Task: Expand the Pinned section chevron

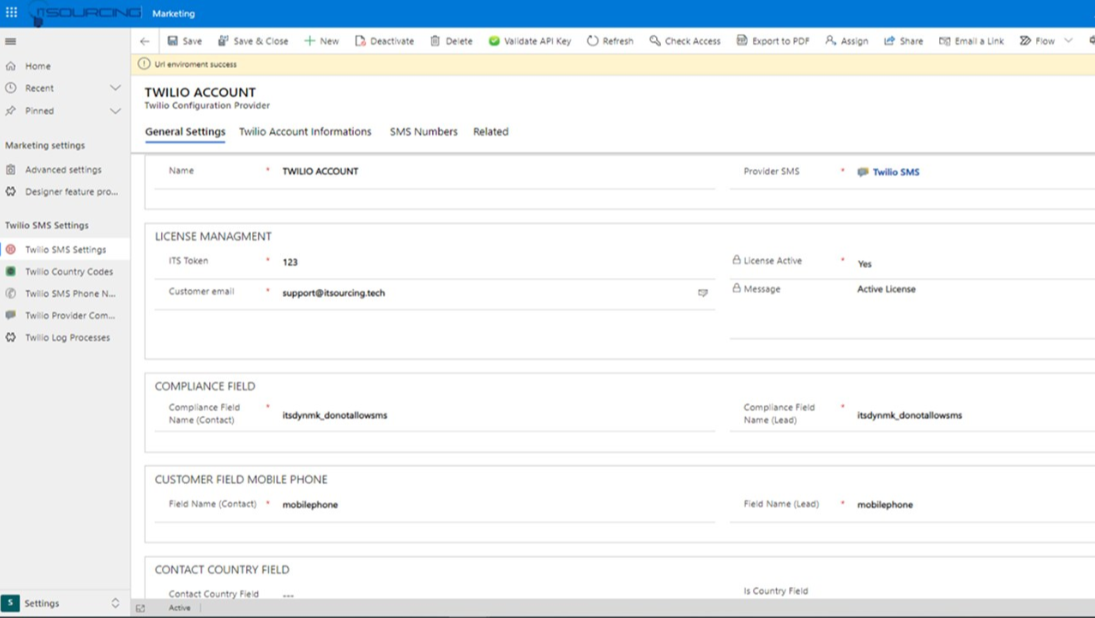Action: [115, 110]
